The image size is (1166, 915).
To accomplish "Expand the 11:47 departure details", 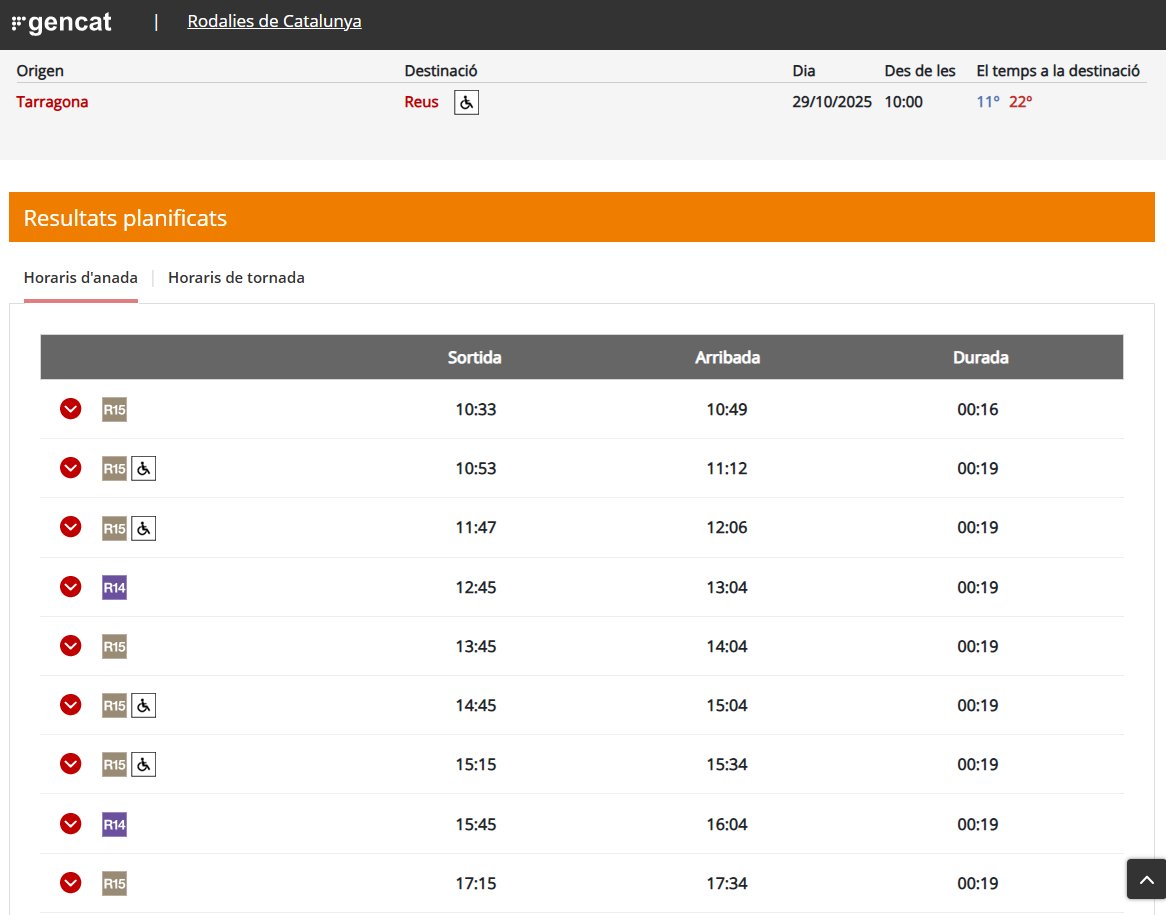I will (x=71, y=527).
